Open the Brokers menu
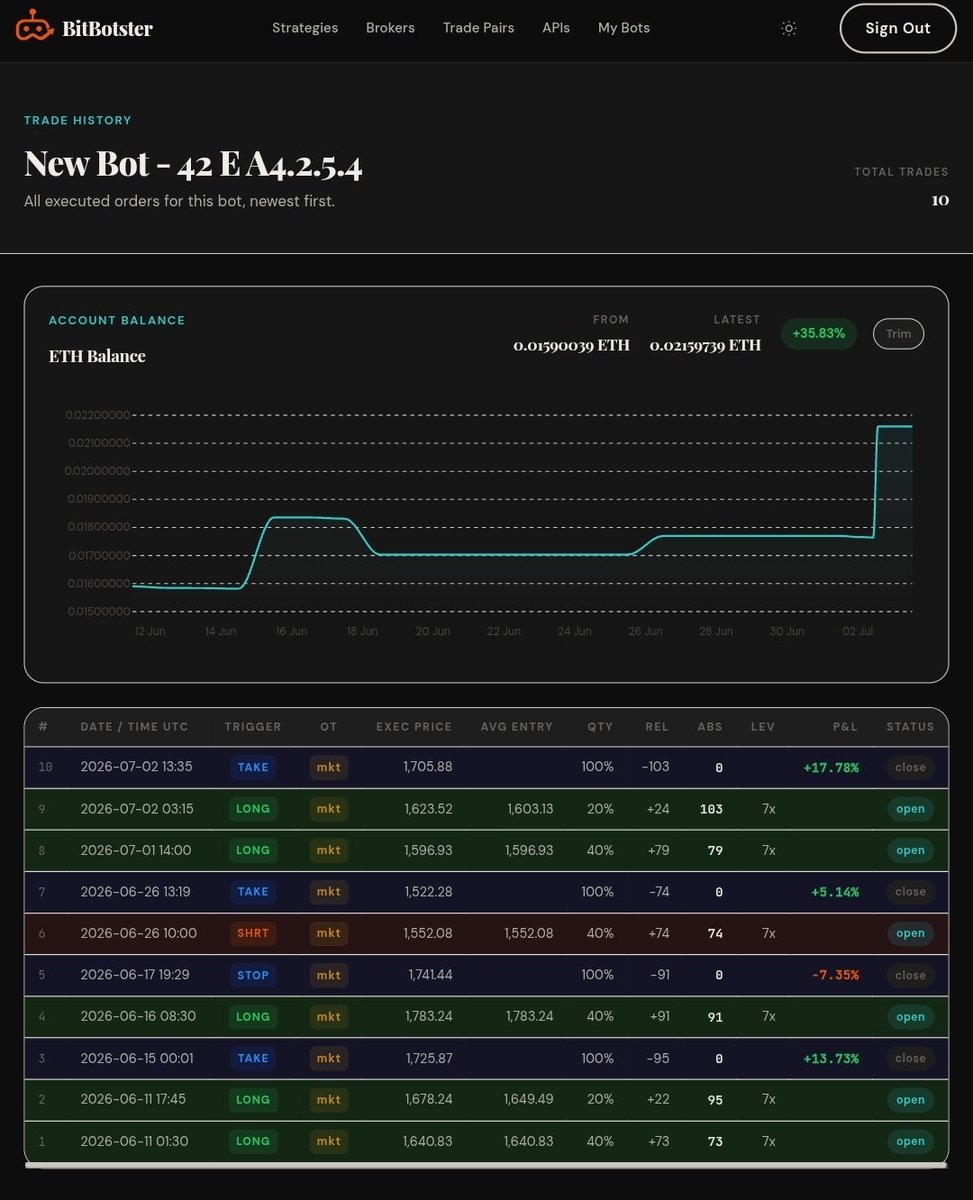This screenshot has width=973, height=1200. 390,28
